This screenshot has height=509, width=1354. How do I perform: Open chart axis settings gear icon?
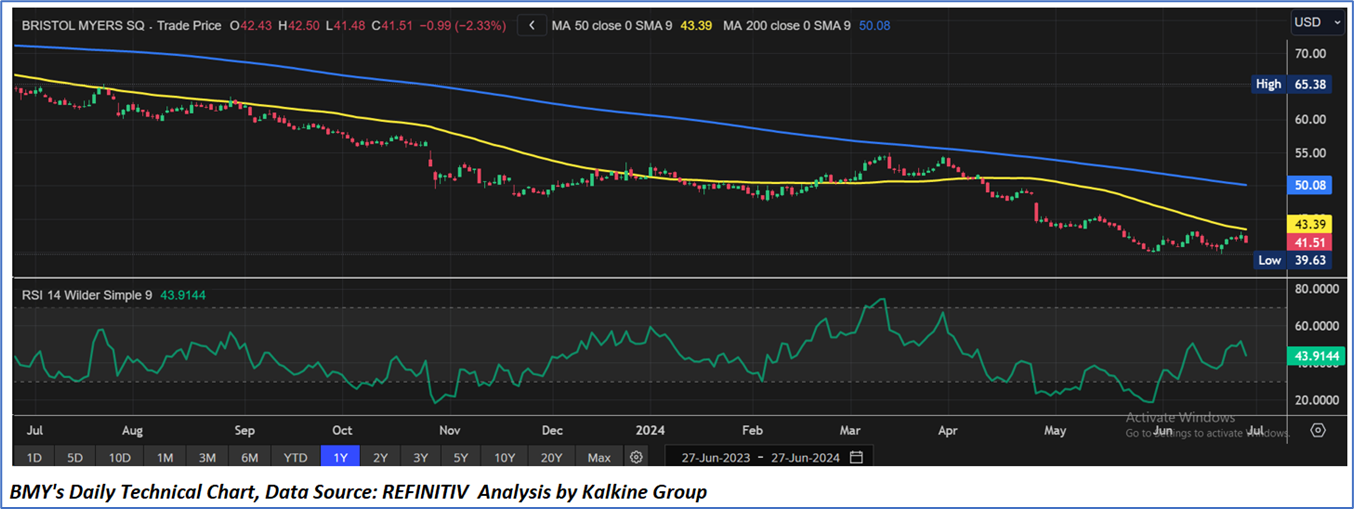1318,430
